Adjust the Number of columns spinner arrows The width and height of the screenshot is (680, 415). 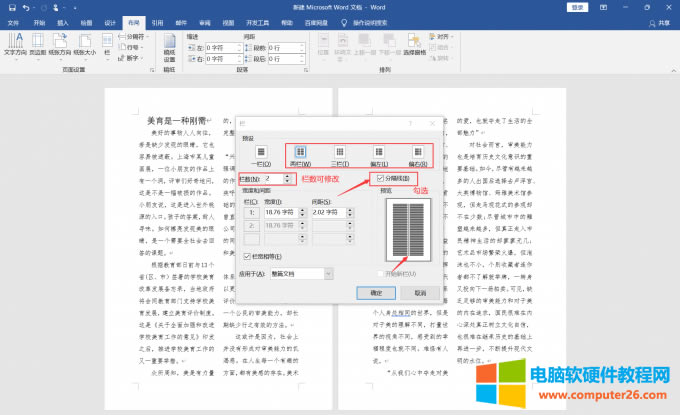(287, 179)
